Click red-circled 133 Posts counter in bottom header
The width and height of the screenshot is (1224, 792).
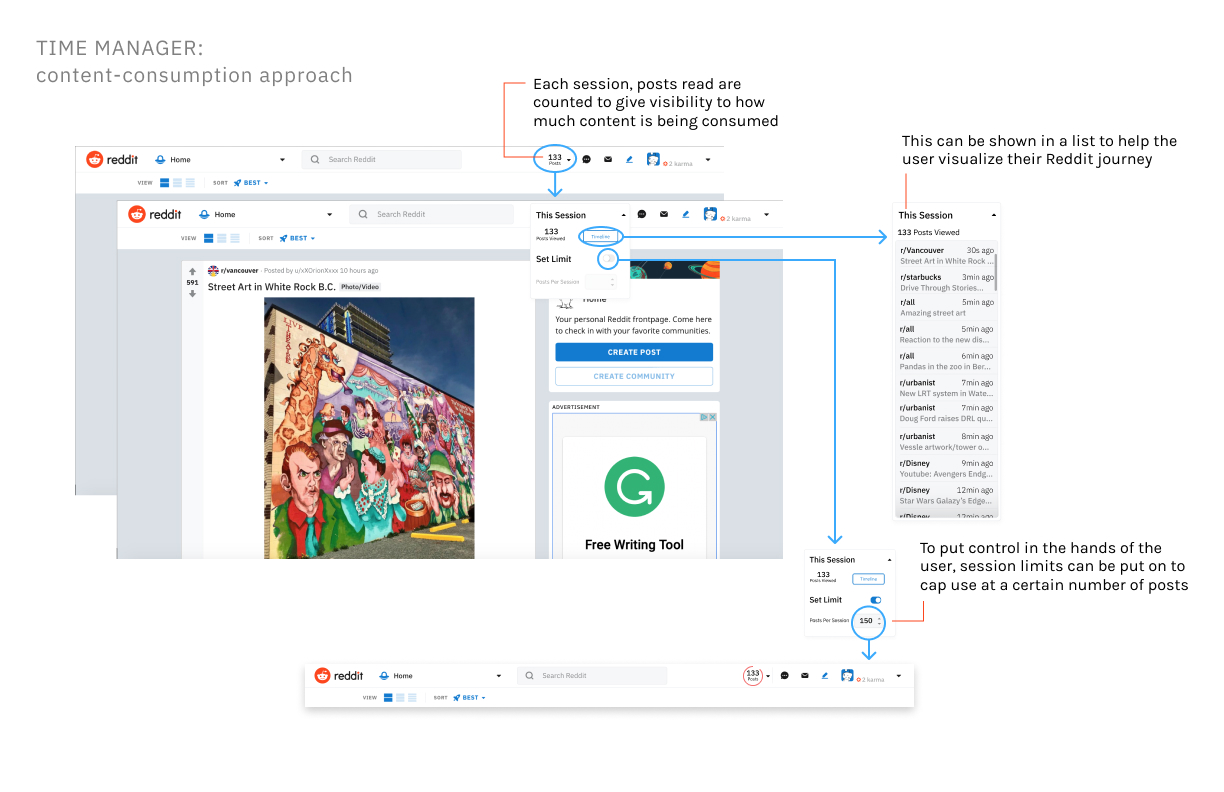click(753, 676)
